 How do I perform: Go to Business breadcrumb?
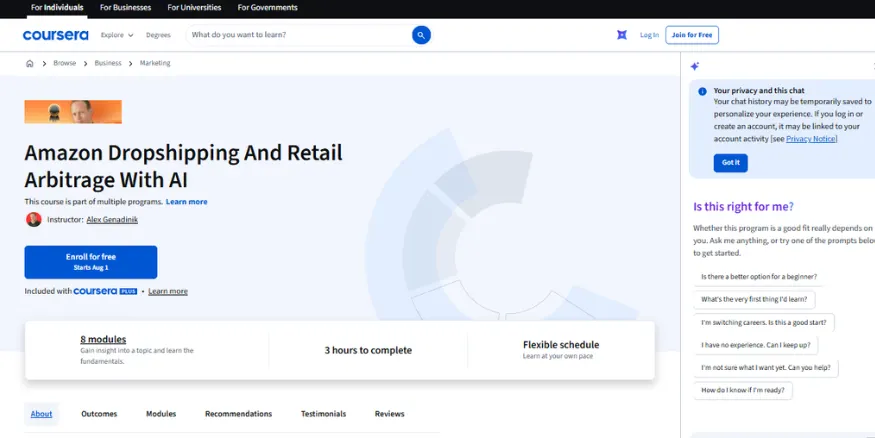coord(108,64)
